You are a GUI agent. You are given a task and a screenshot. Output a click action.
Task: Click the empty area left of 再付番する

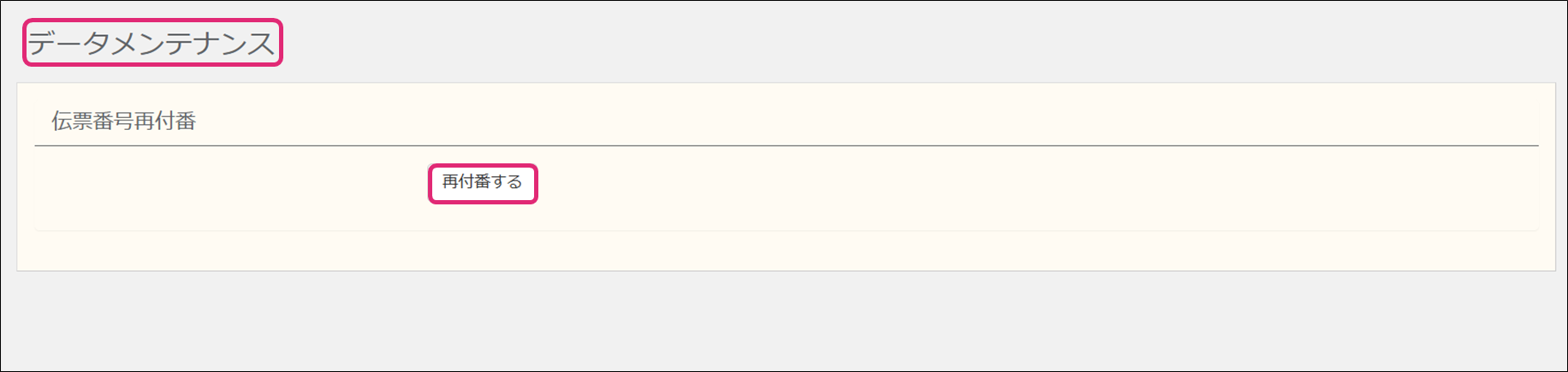[x=231, y=185]
